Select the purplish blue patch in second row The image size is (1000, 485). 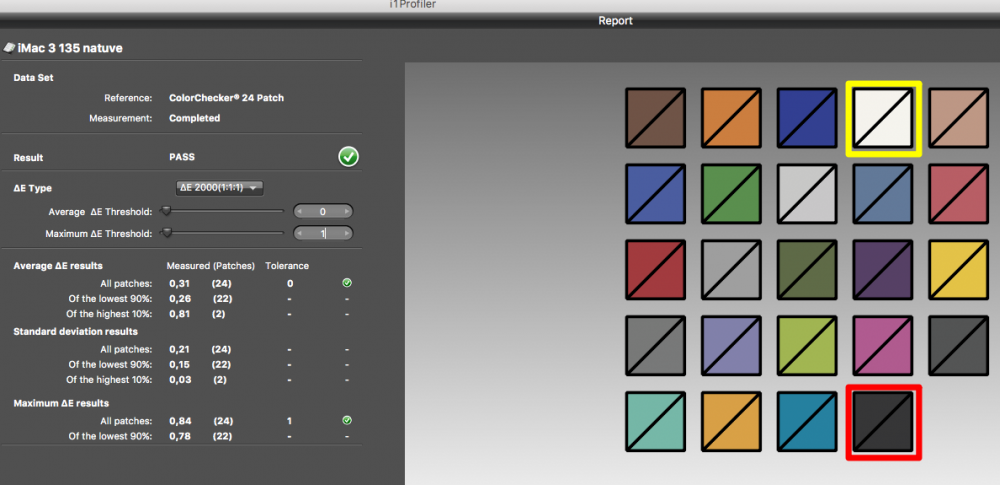tap(655, 194)
